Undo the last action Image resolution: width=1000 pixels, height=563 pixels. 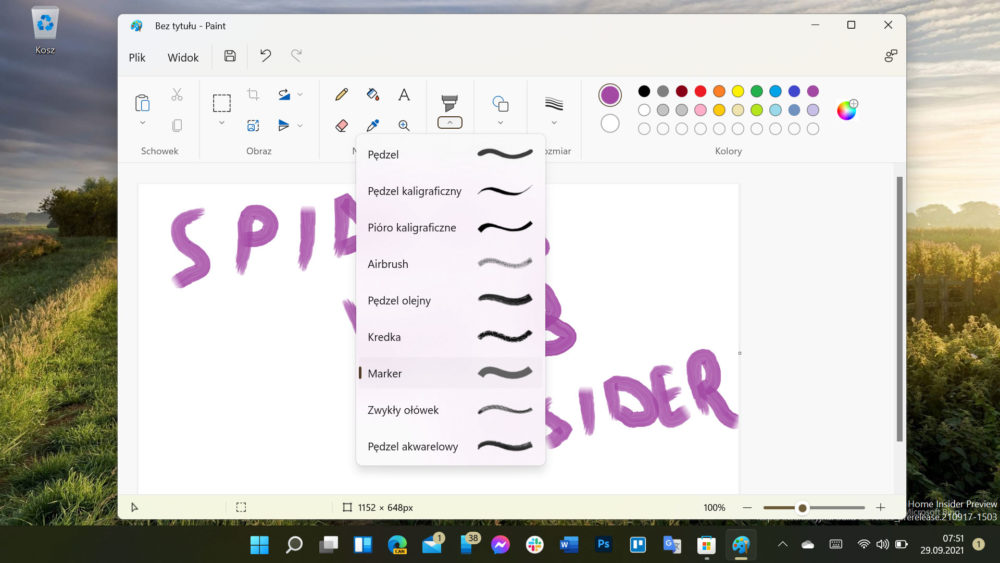tap(265, 56)
